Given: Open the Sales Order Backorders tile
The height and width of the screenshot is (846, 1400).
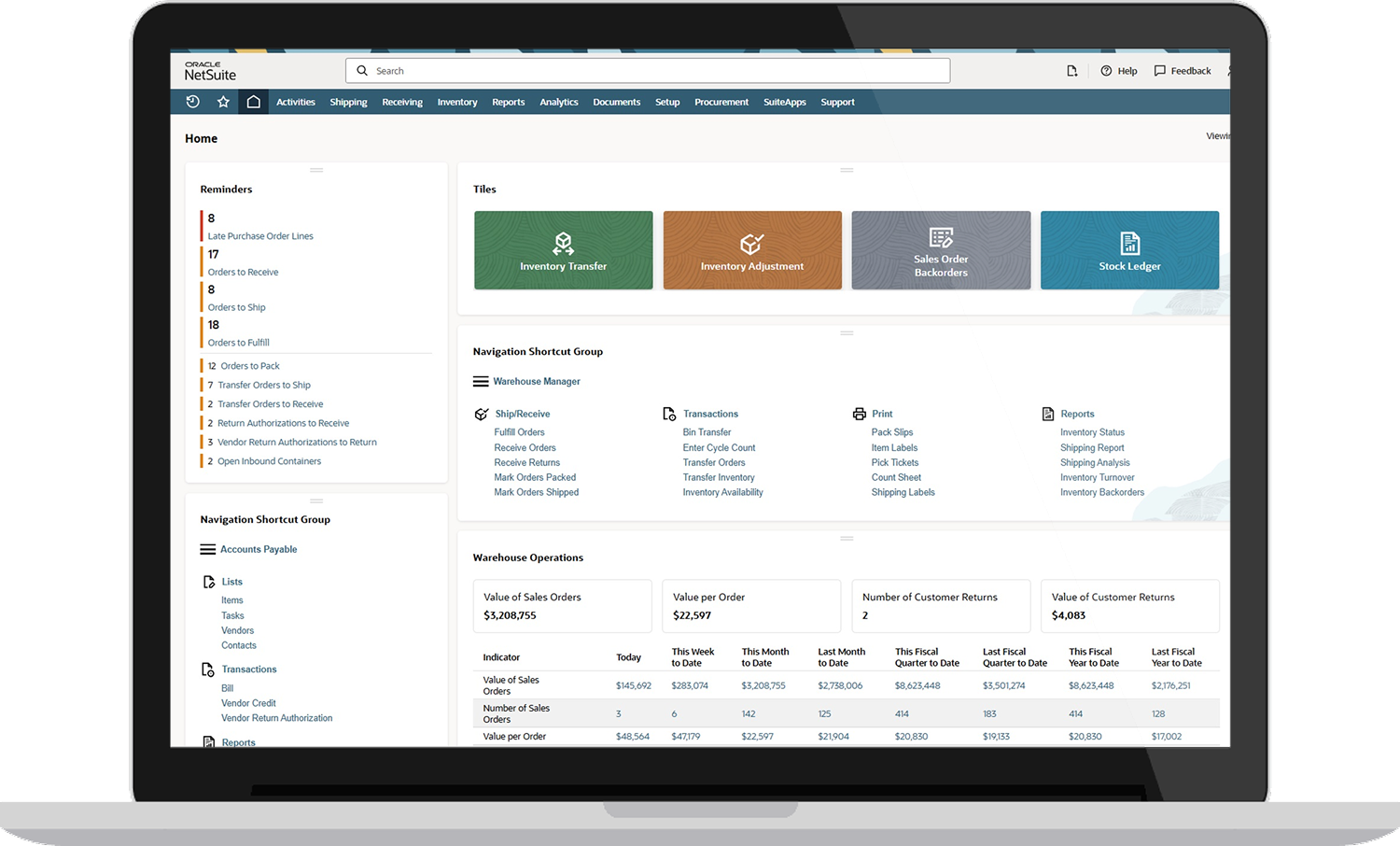Looking at the screenshot, I should [941, 250].
